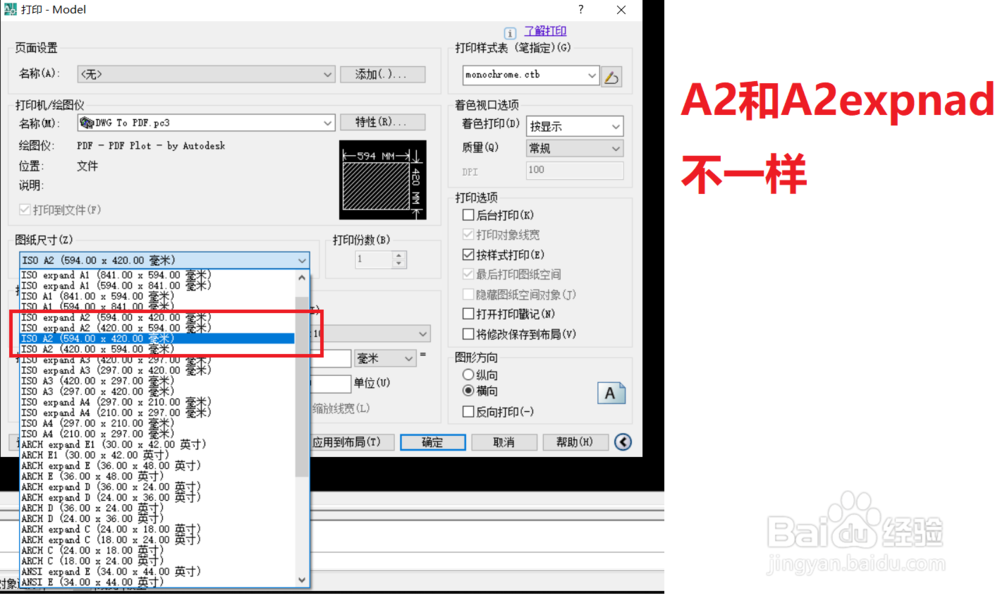Select the 纵向 portrait radio button
This screenshot has width=1000, height=598.
point(466,374)
